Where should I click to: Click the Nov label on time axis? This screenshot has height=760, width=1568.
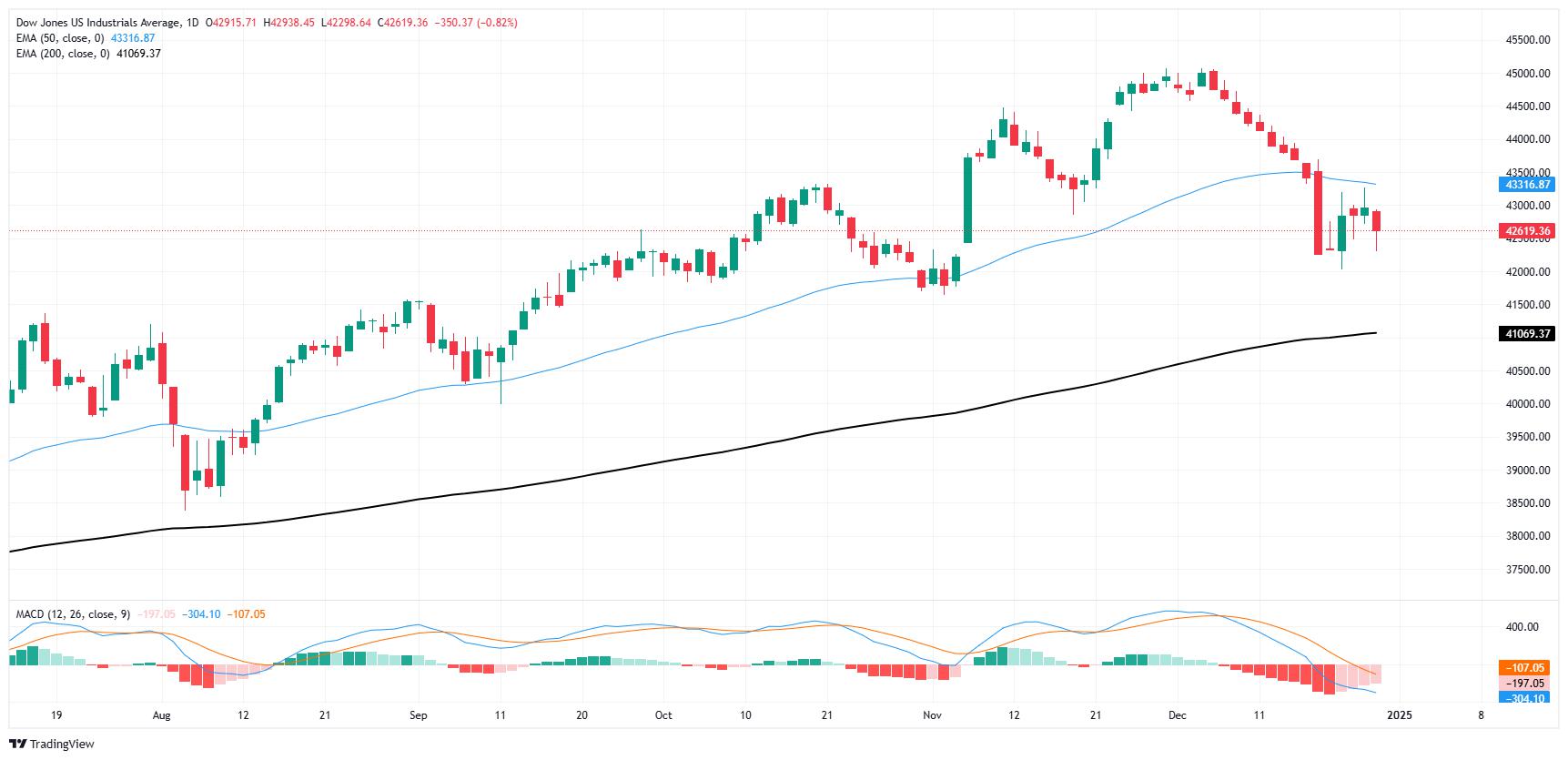point(934,715)
